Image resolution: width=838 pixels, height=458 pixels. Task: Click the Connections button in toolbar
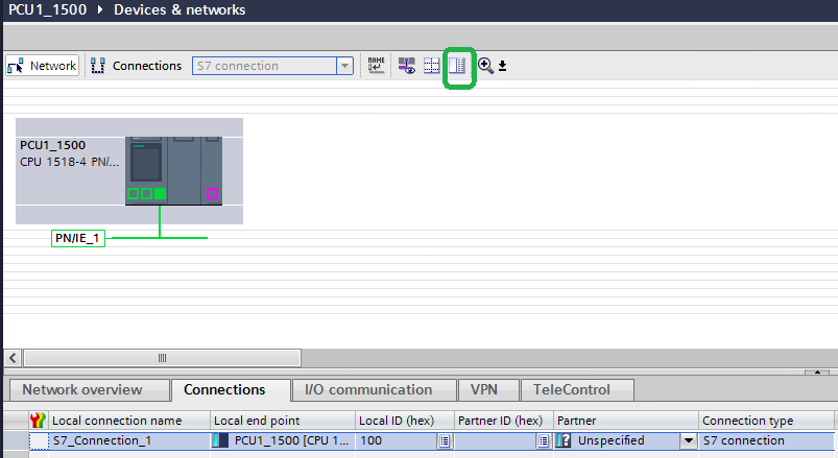coord(136,66)
